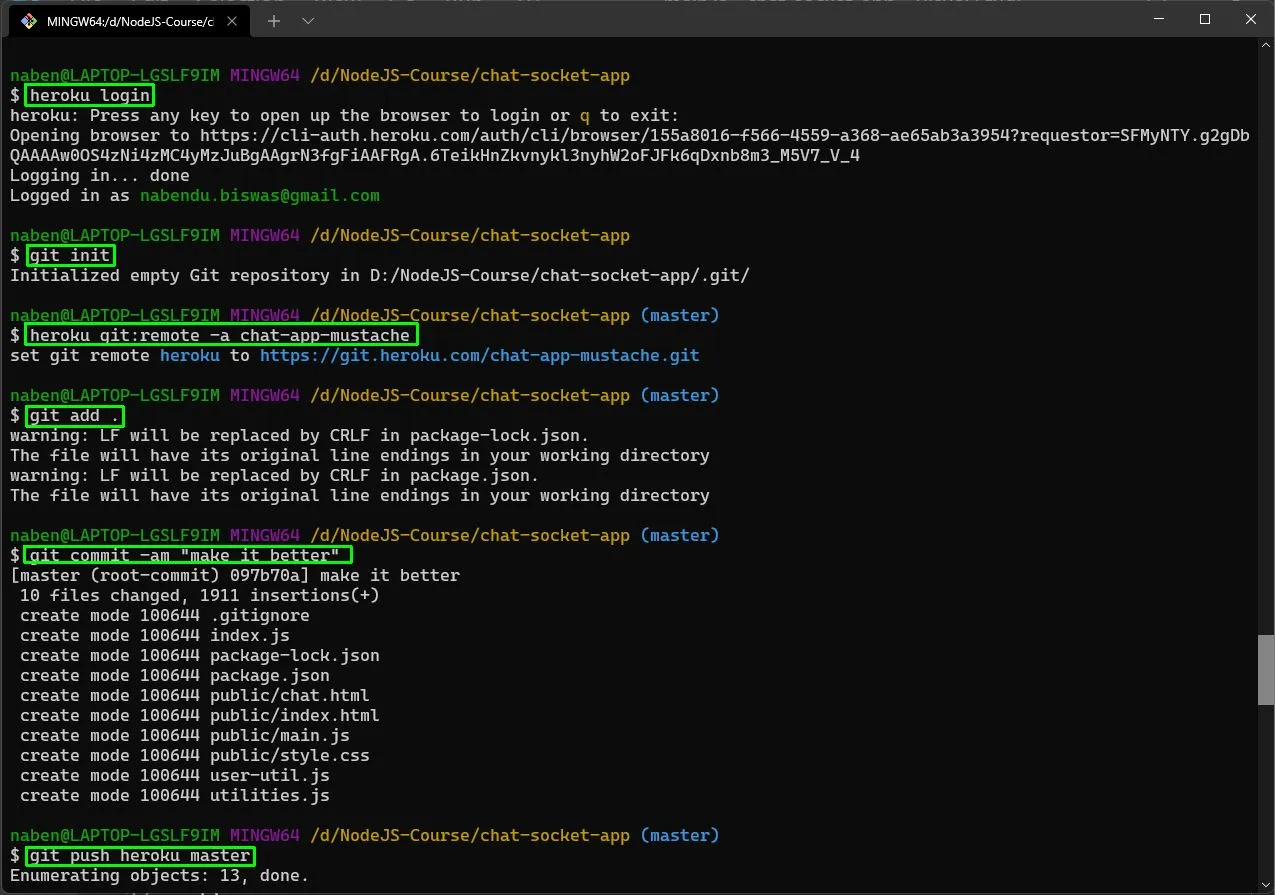1275x895 pixels.
Task: Click the vertical scrollbar thumb
Action: pyautogui.click(x=1266, y=672)
